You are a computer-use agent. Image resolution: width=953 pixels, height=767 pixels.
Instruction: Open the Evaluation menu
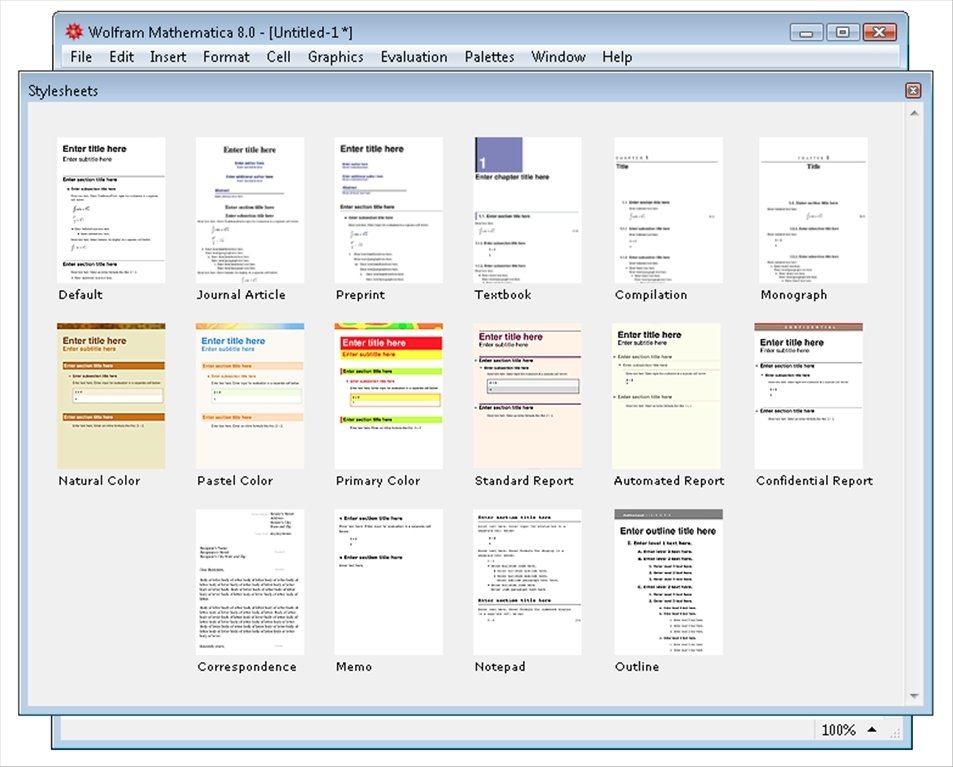click(x=414, y=57)
